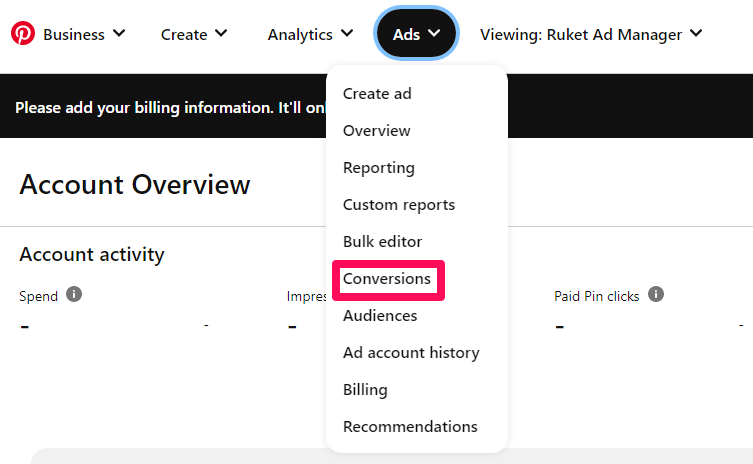
Task: Select Custom reports menu entry
Action: 399,205
